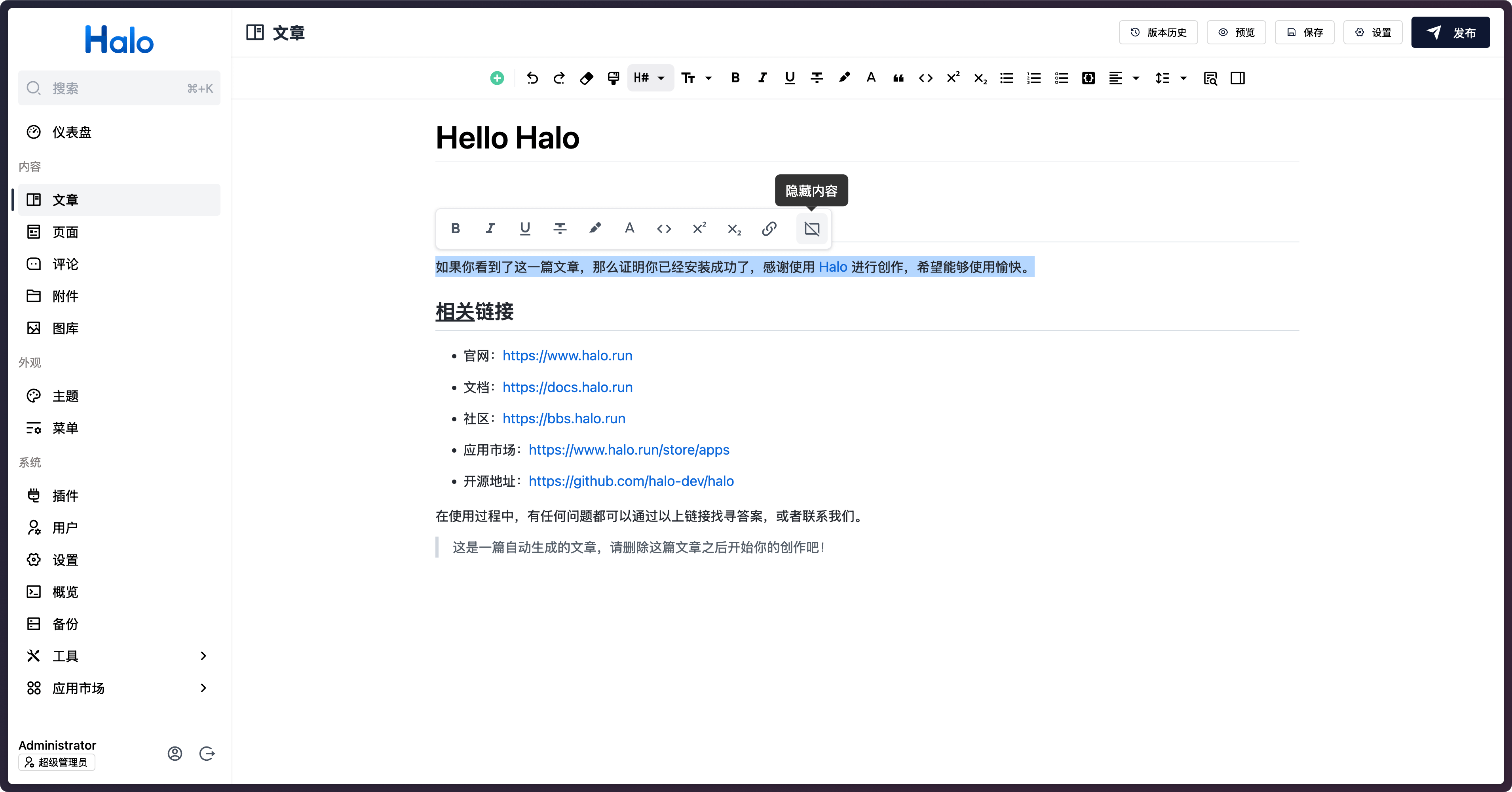Screen dimensions: 1512x792
Task: Apply superscript in main toolbar
Action: (x=953, y=78)
